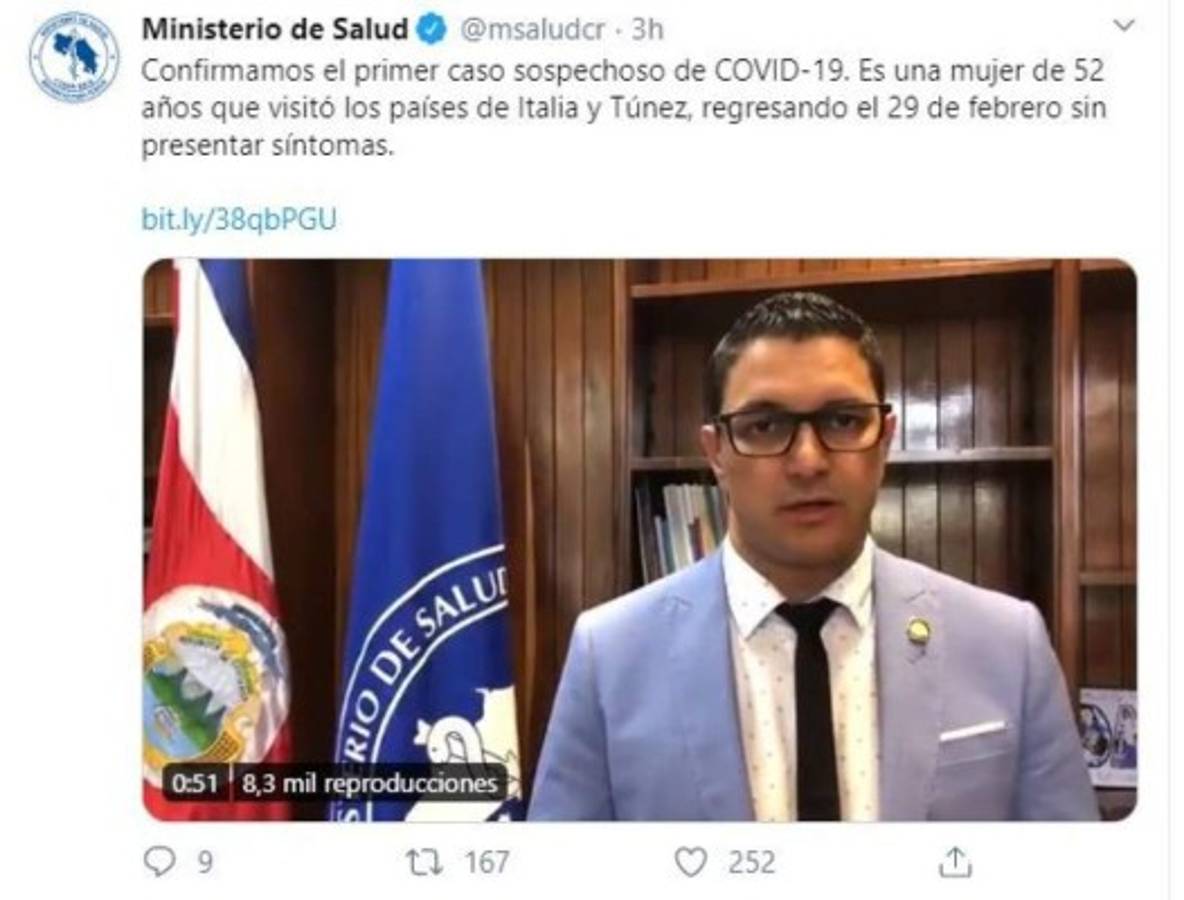
Task: Click the 0:51 video duration badge
Action: (x=195, y=783)
